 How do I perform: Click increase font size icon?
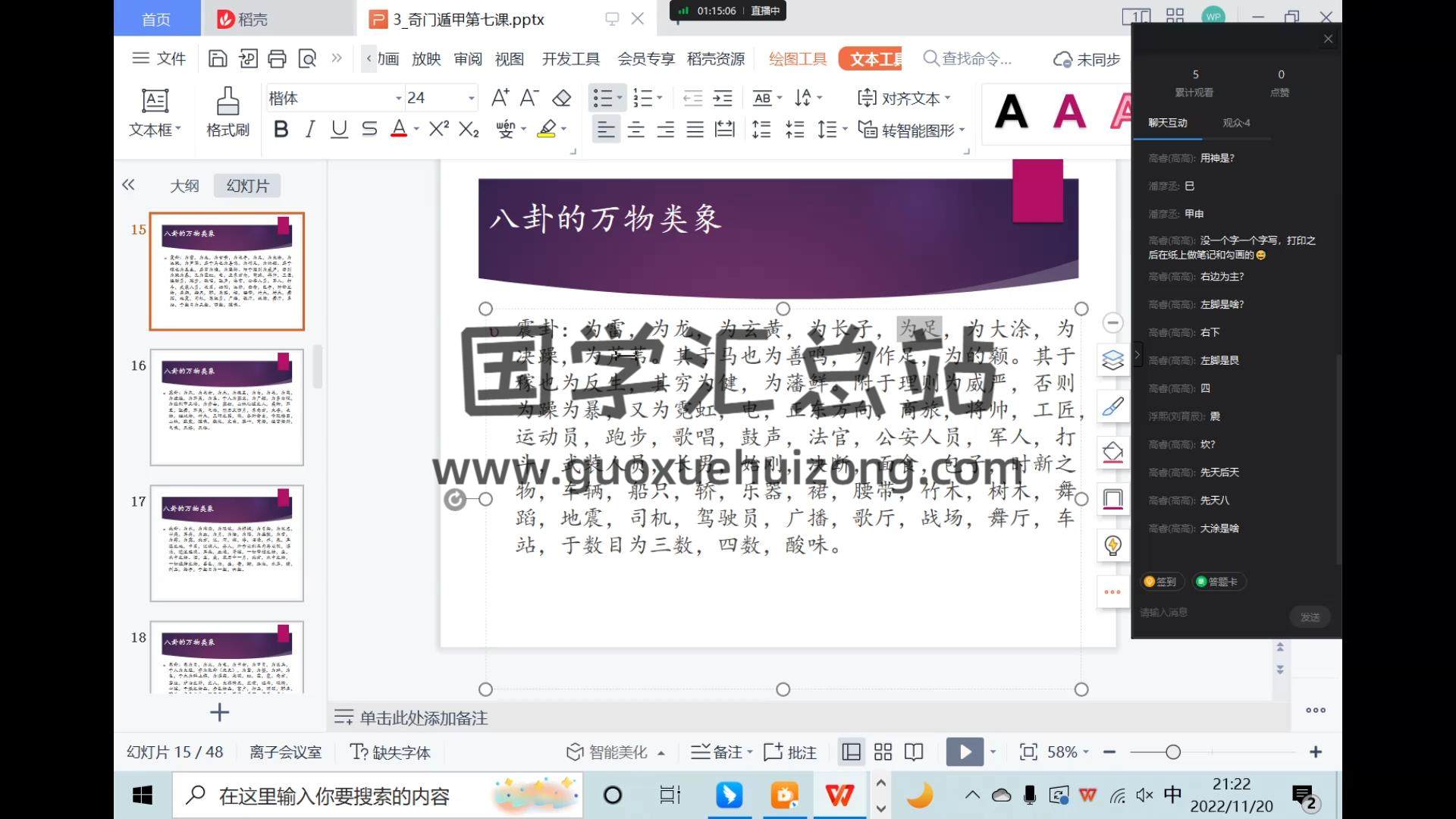(x=500, y=98)
